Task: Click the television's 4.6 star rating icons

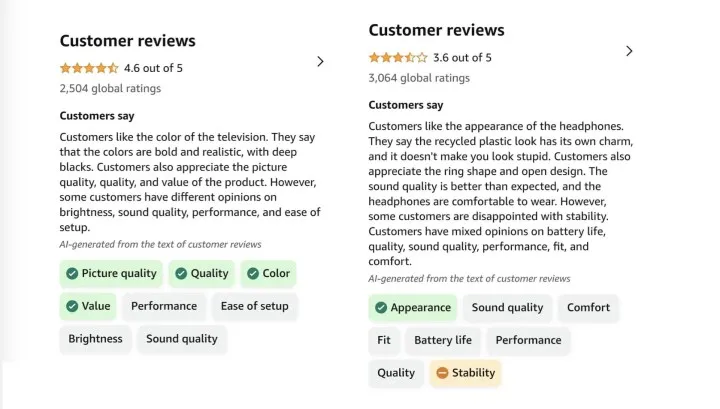Action: tap(89, 68)
